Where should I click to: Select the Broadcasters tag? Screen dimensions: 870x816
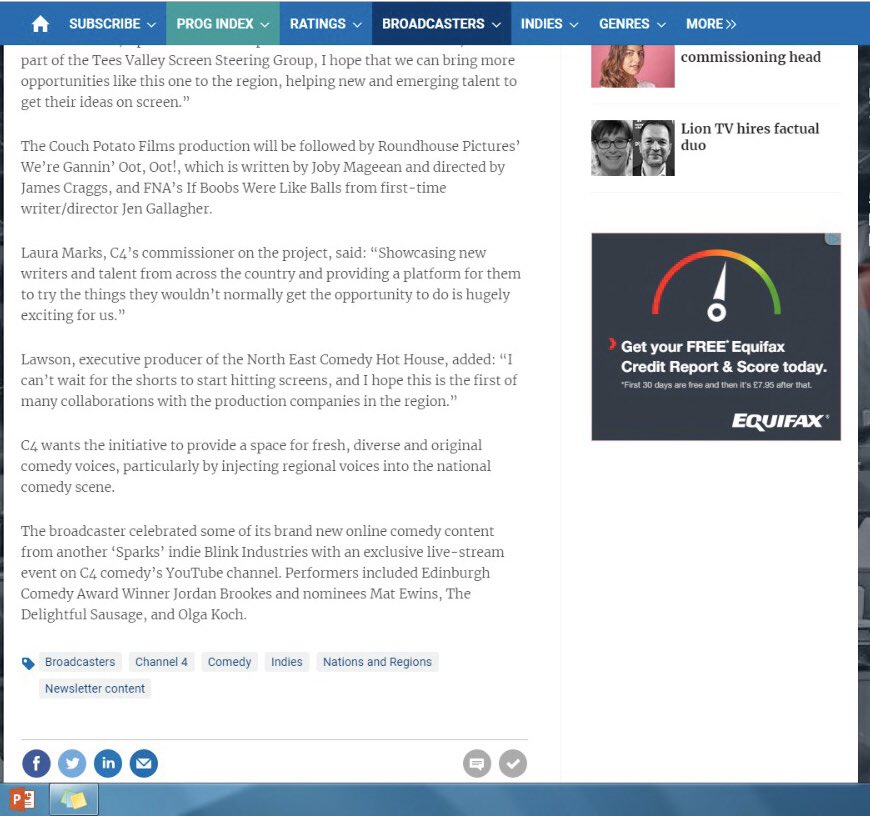tap(80, 662)
